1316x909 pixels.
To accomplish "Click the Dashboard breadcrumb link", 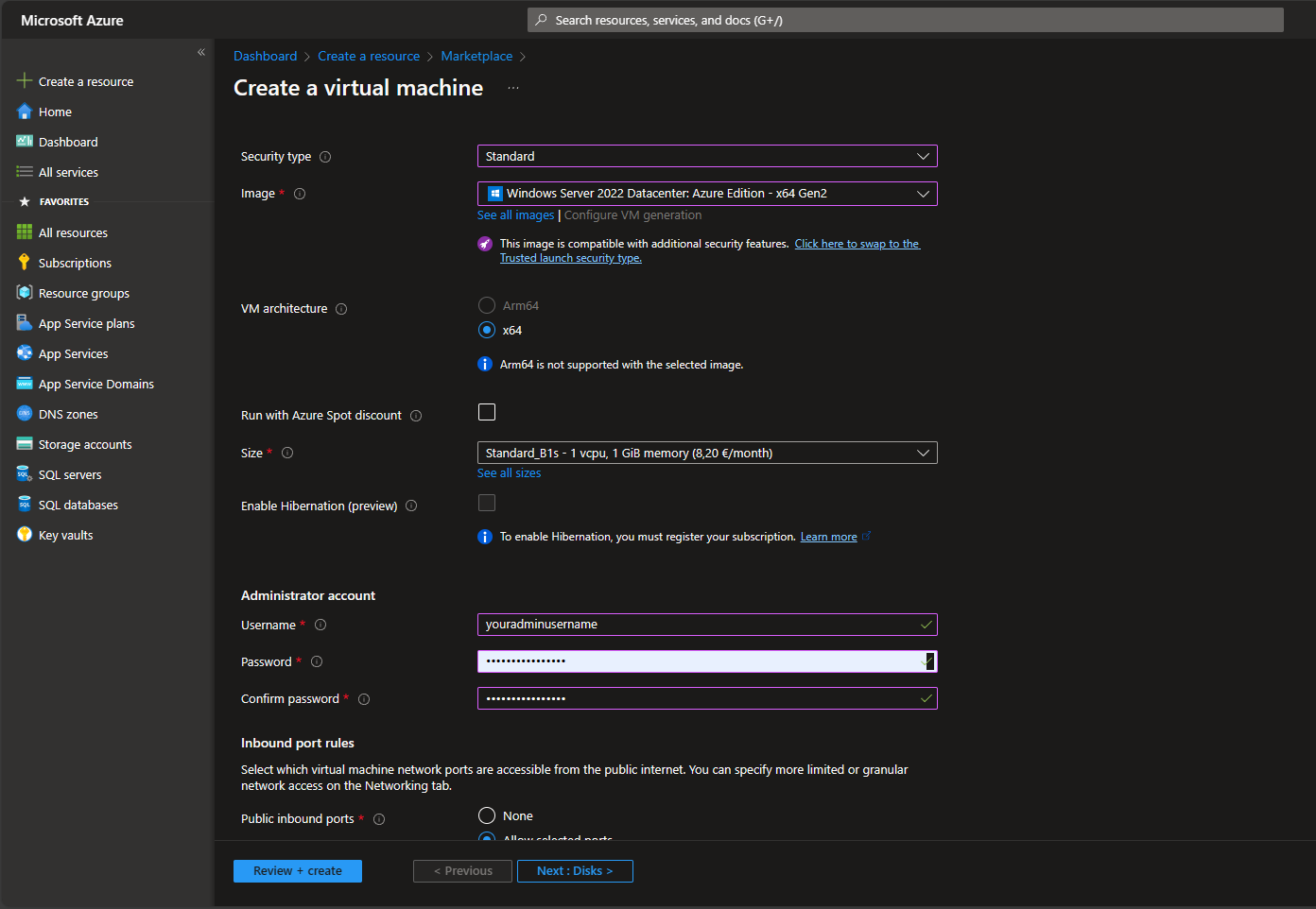I will pyautogui.click(x=266, y=56).
